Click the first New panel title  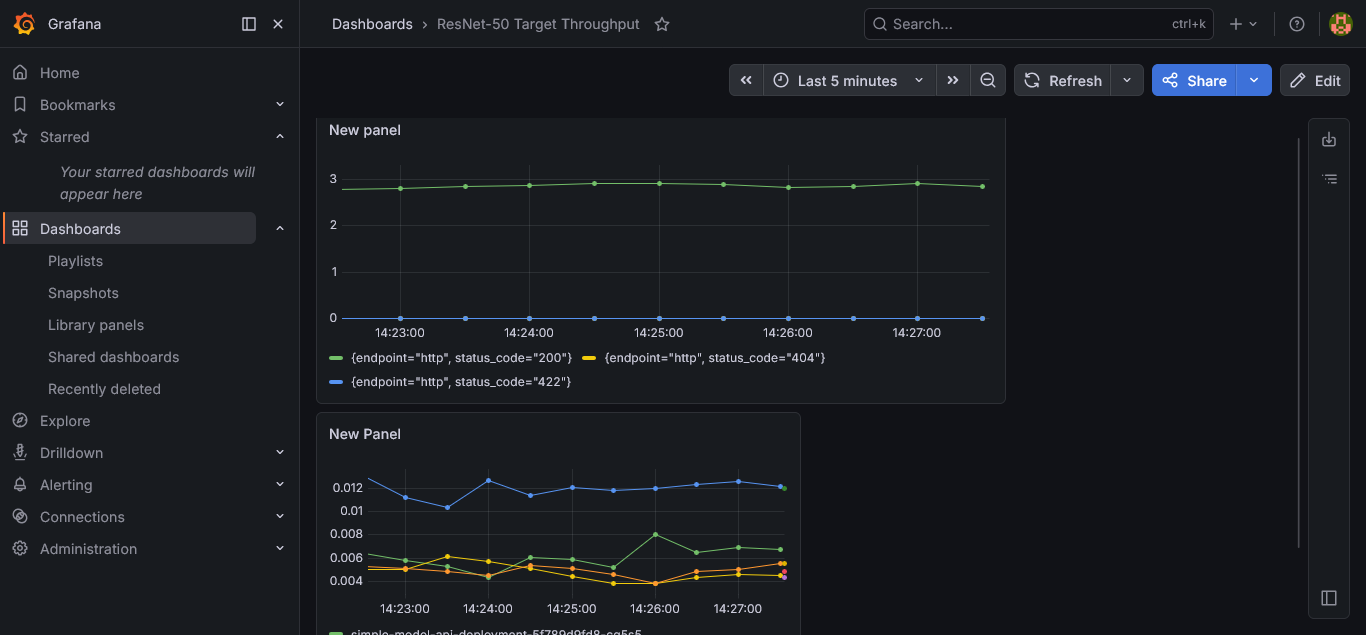(x=365, y=130)
